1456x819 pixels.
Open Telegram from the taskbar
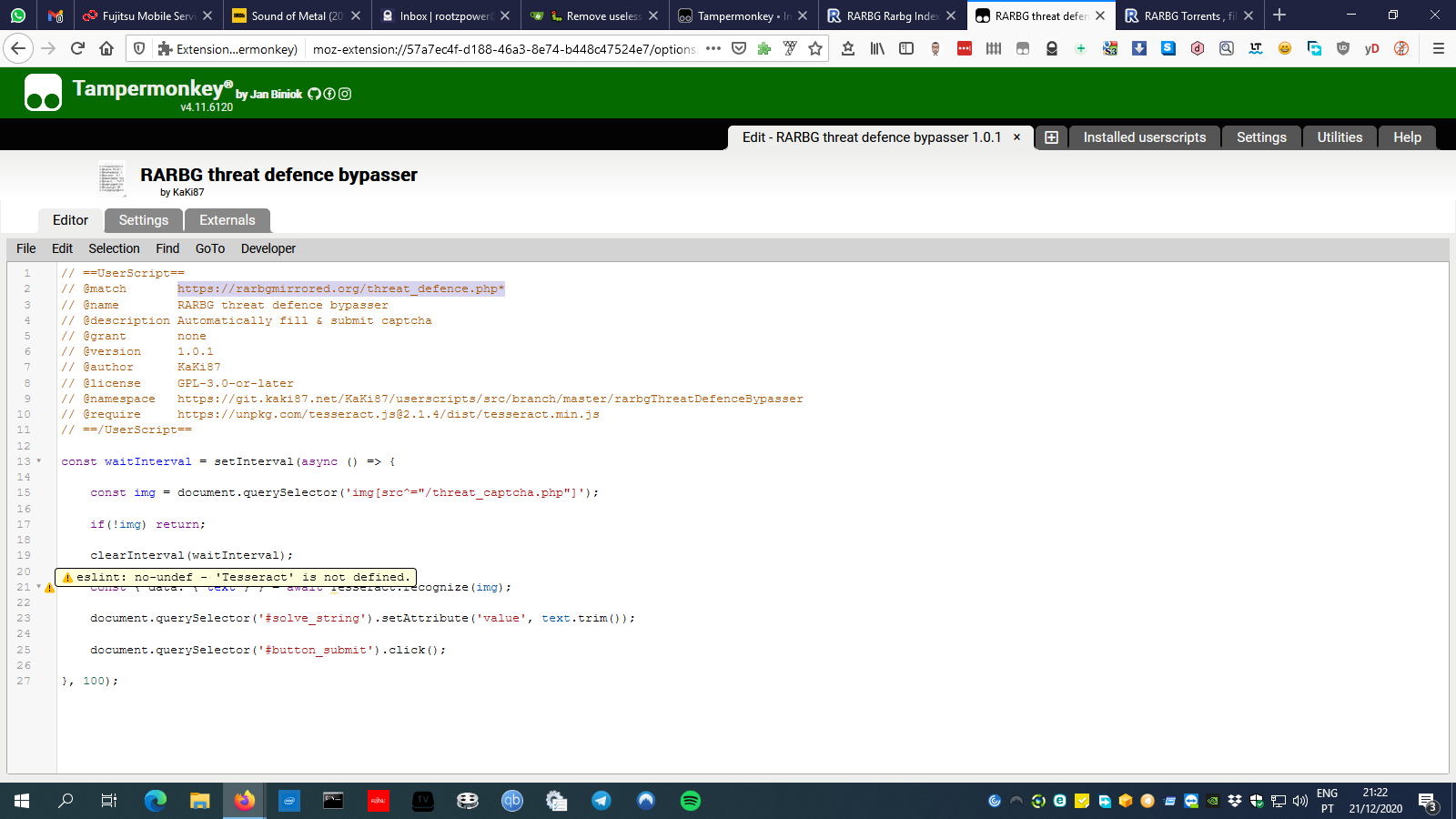click(602, 801)
